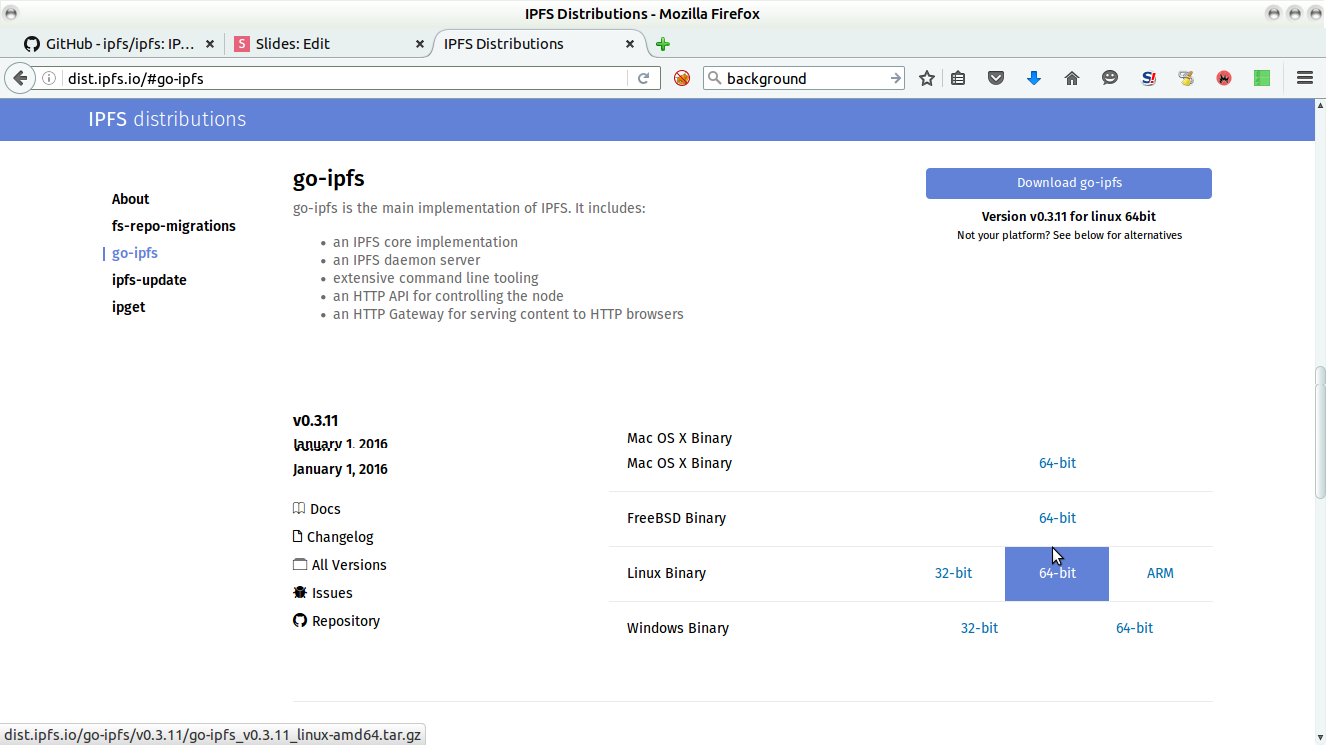The height and width of the screenshot is (745, 1326).
Task: Open a new tab with plus icon
Action: (663, 44)
